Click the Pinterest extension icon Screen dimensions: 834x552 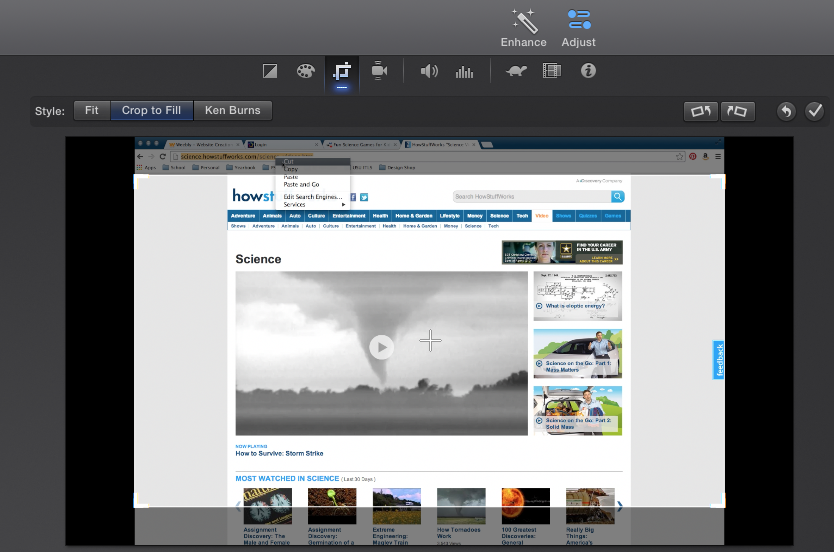[693, 156]
